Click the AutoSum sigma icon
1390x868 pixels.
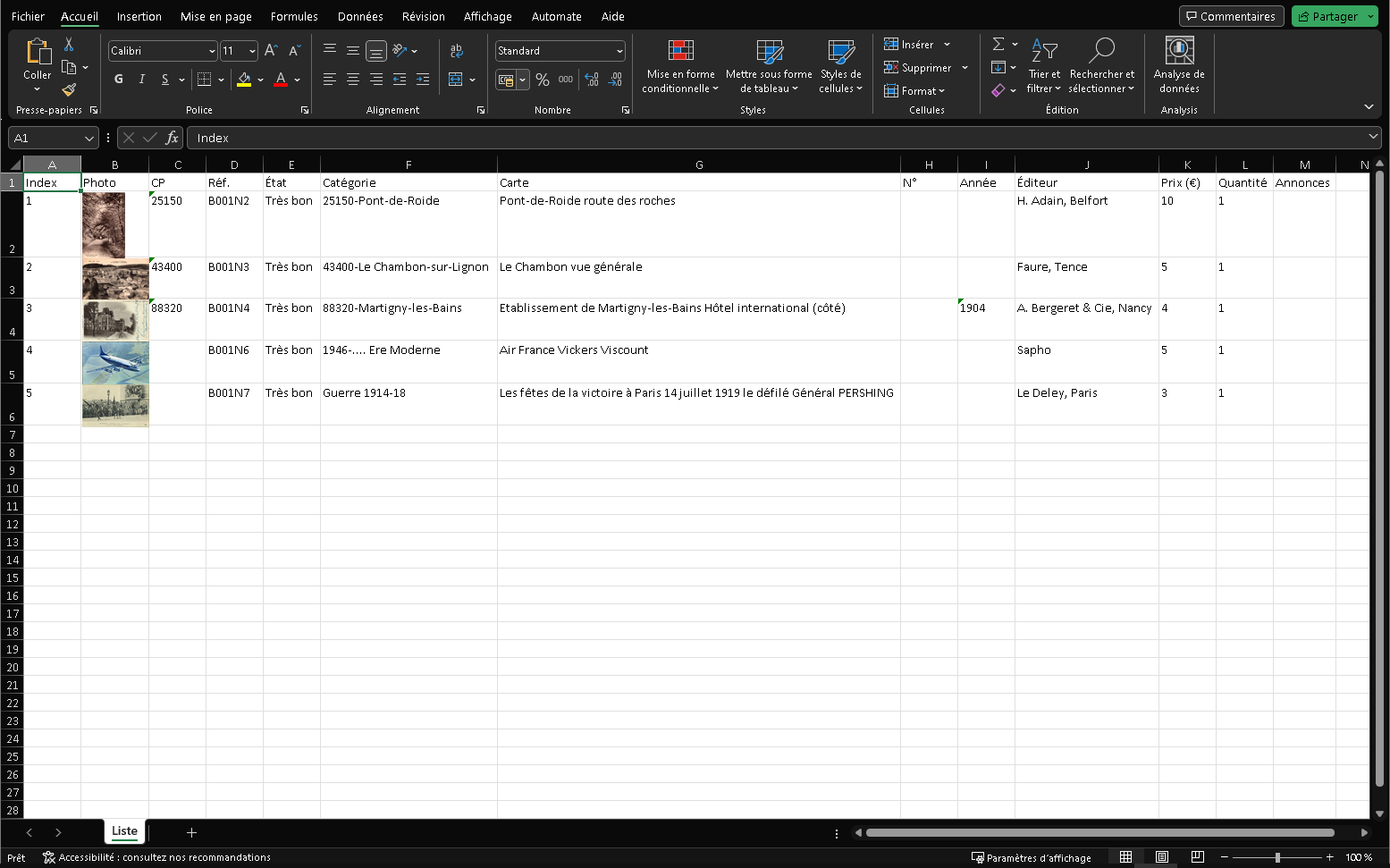pos(998,44)
